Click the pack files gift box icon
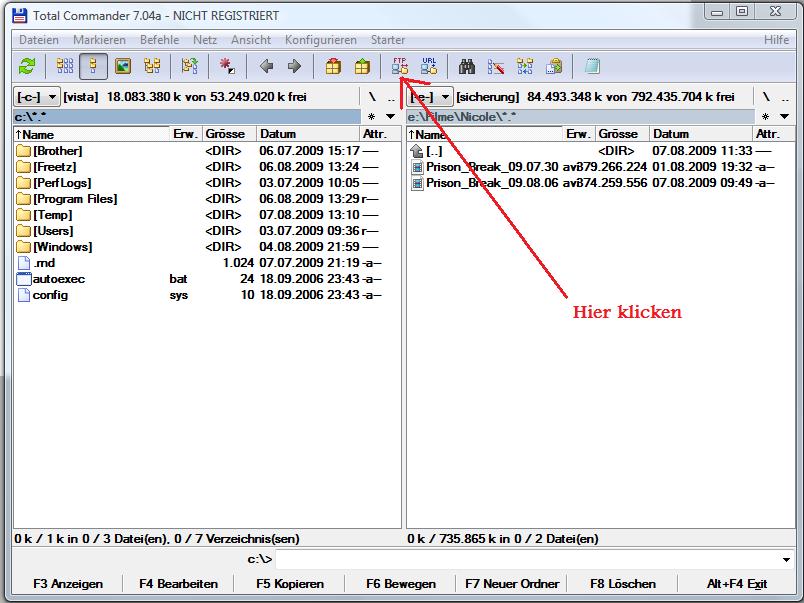 click(x=333, y=66)
